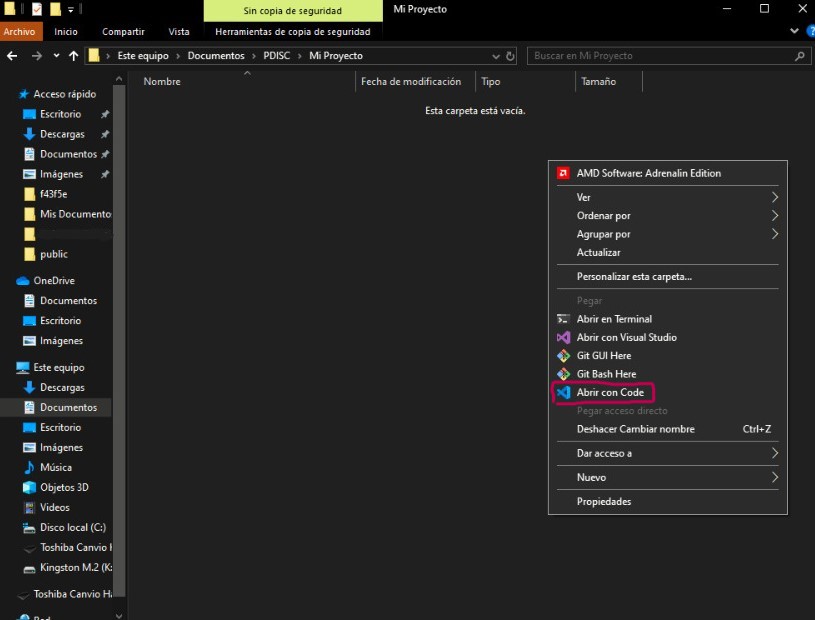Image resolution: width=815 pixels, height=620 pixels.
Task: Open AMD Software: Adrenalin Edition
Action: 650,173
